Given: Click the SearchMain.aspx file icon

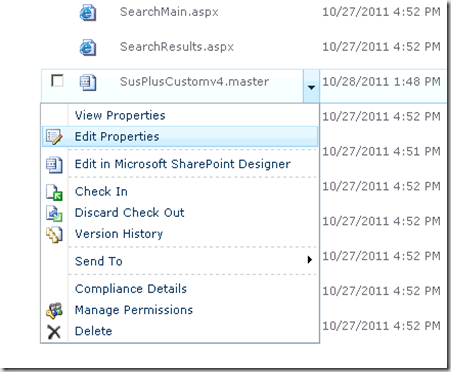Looking at the screenshot, I should tap(88, 13).
